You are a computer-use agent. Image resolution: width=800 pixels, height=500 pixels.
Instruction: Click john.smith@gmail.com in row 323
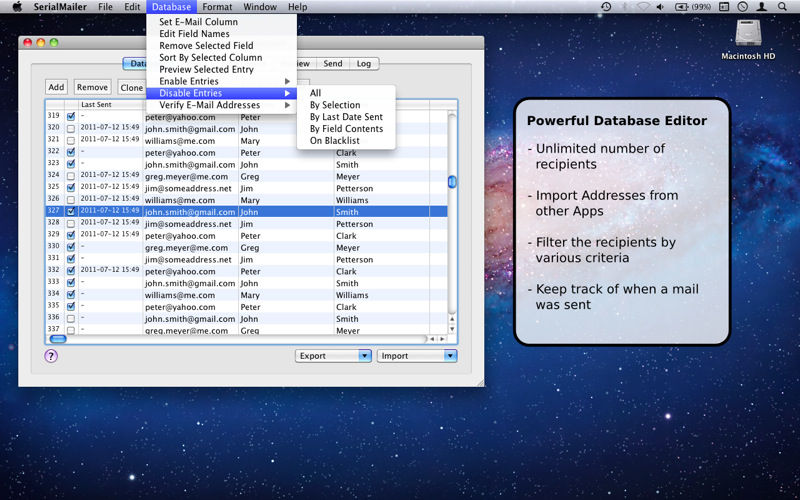[x=190, y=165]
